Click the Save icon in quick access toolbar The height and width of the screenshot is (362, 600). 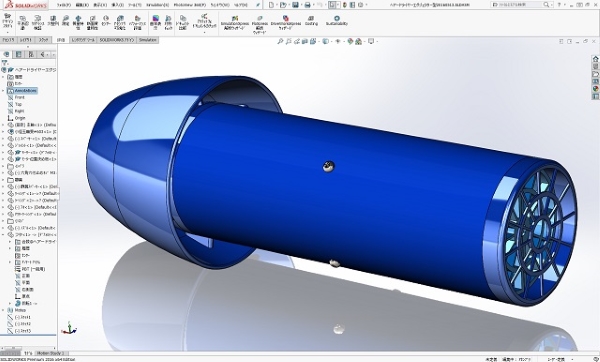(295, 5)
